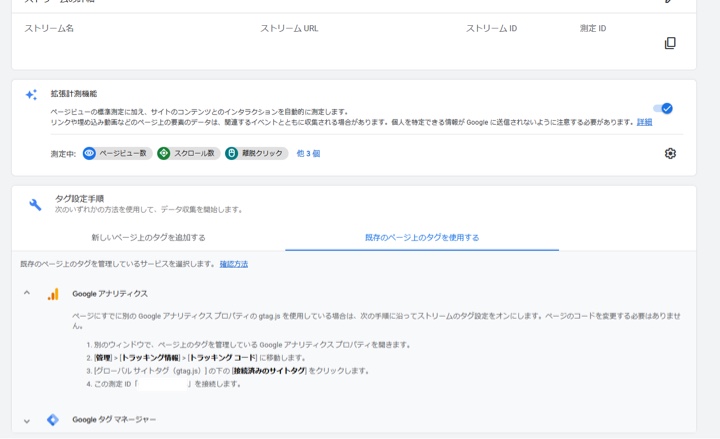
Task: Click the スクロール数 chip
Action: click(188, 153)
